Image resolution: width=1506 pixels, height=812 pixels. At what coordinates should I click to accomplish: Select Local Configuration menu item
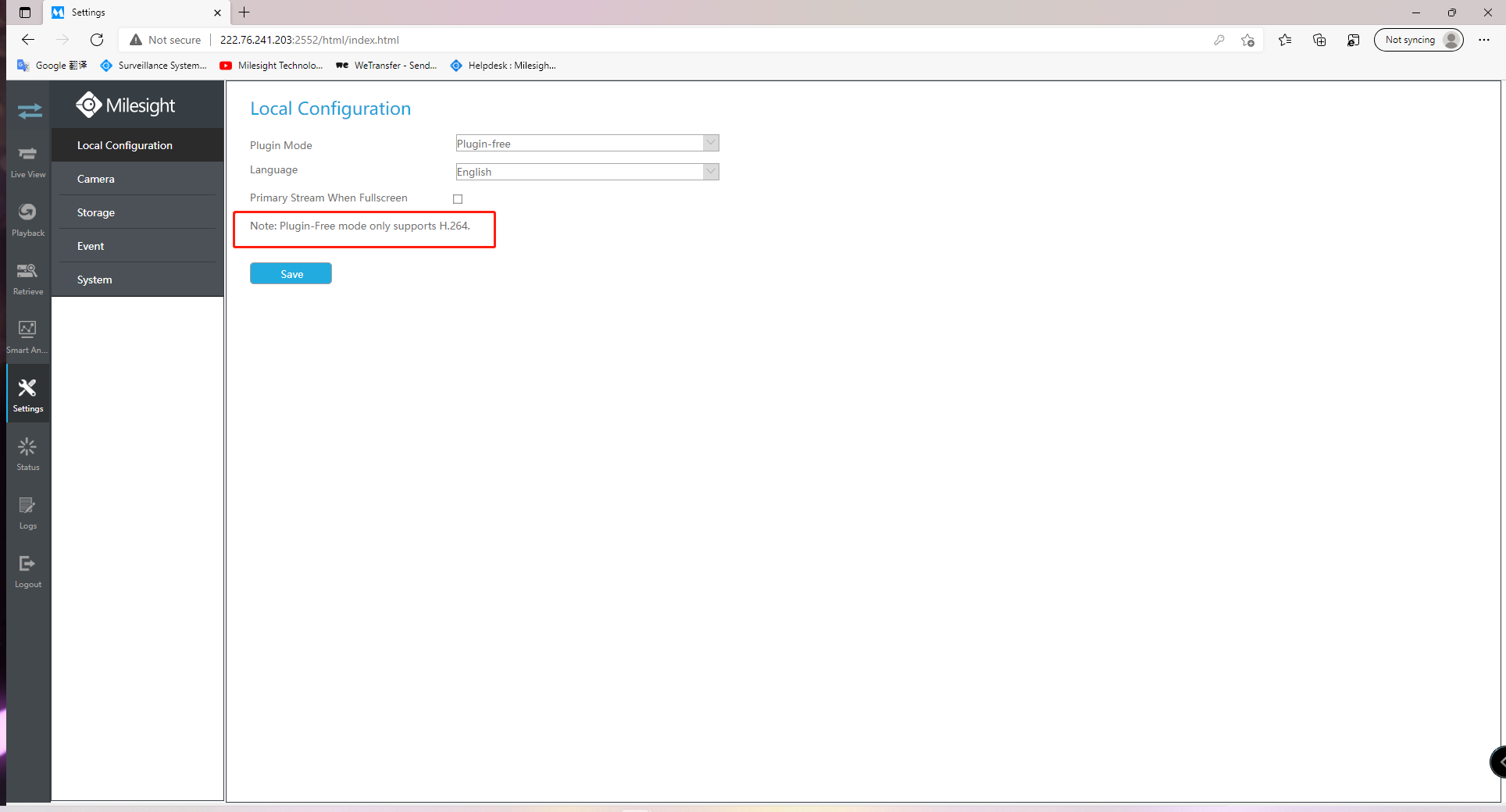coord(137,145)
